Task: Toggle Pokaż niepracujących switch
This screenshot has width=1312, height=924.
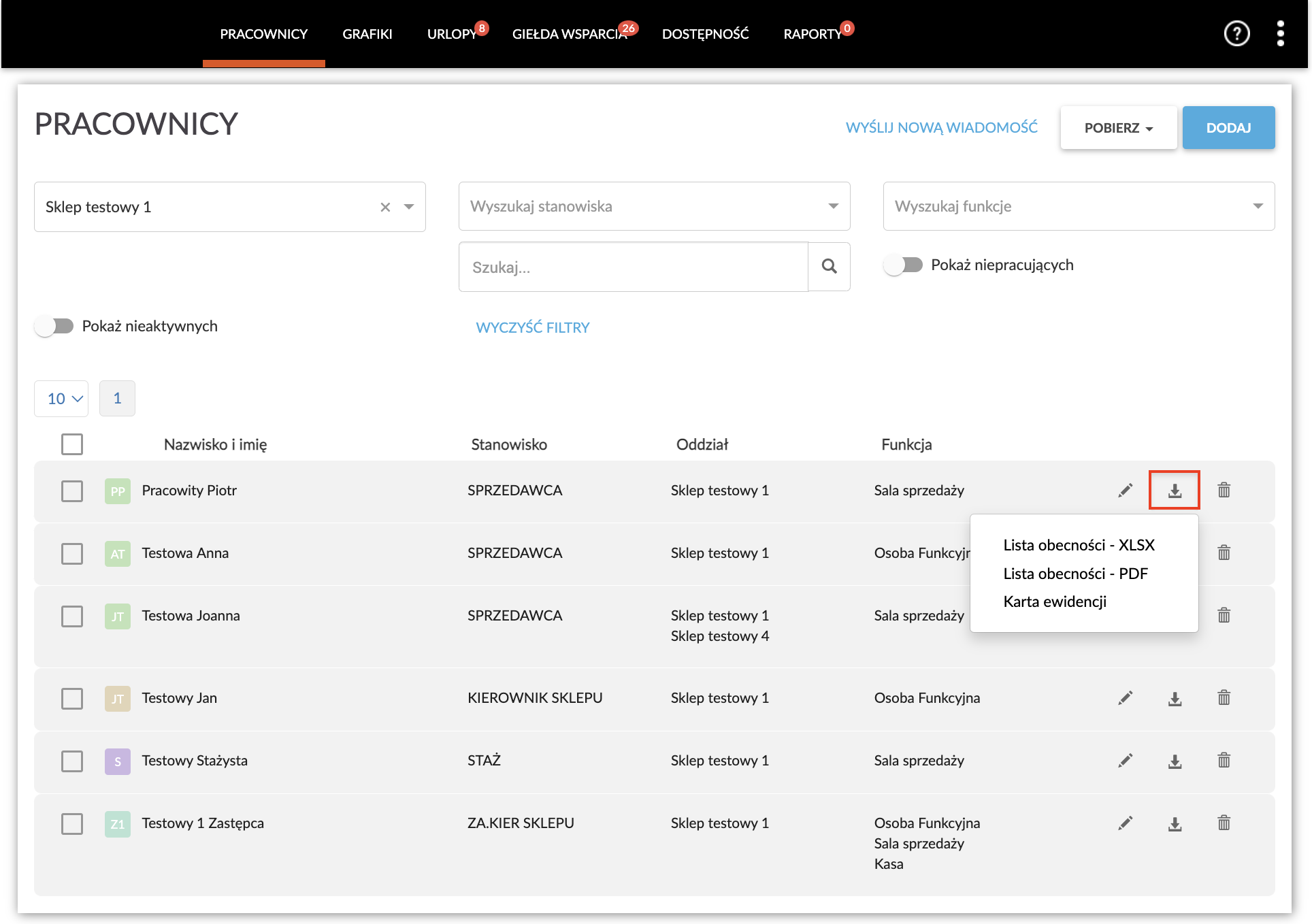Action: coord(903,265)
